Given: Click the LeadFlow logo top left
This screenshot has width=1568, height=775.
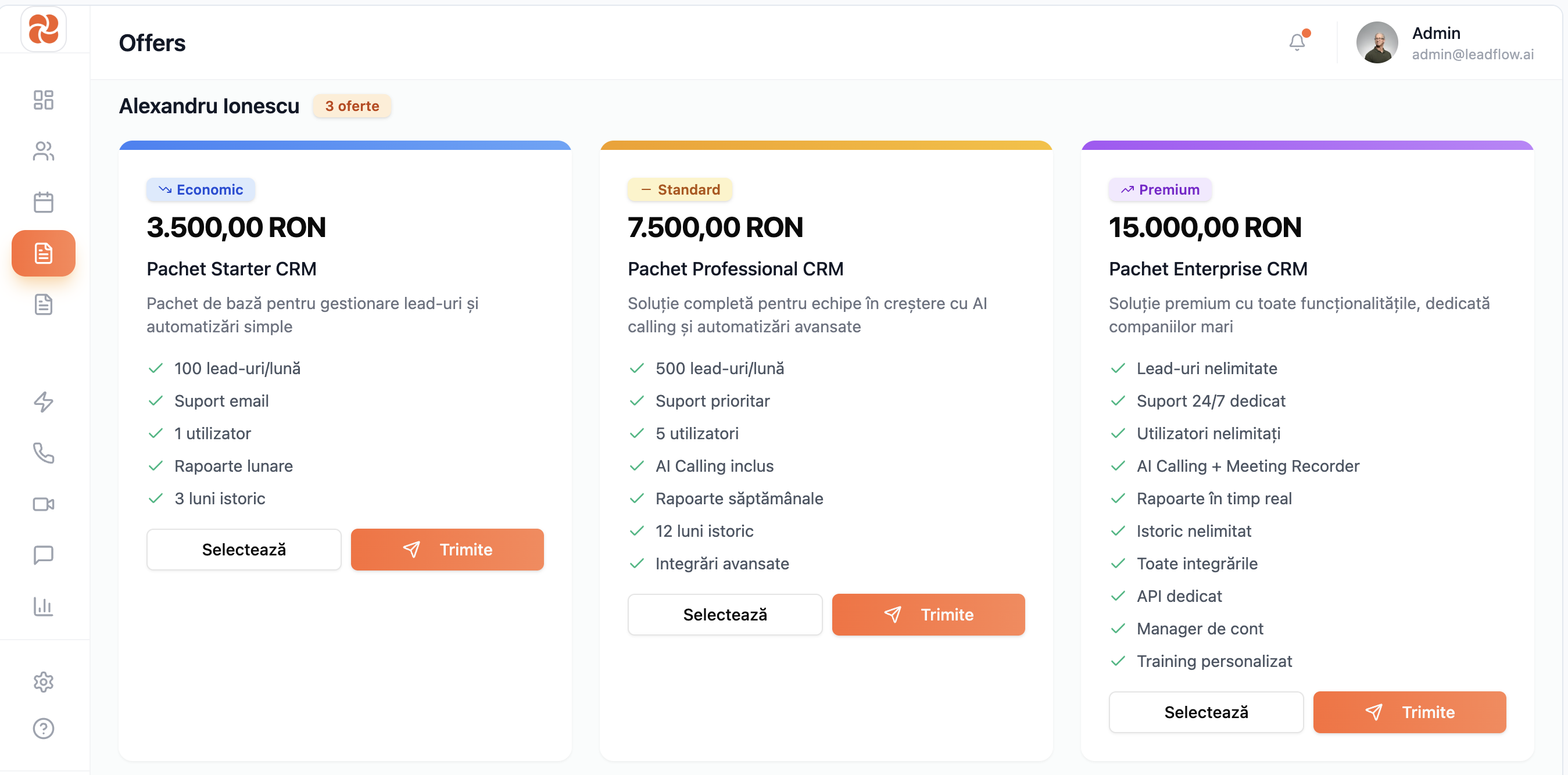Looking at the screenshot, I should [x=43, y=29].
